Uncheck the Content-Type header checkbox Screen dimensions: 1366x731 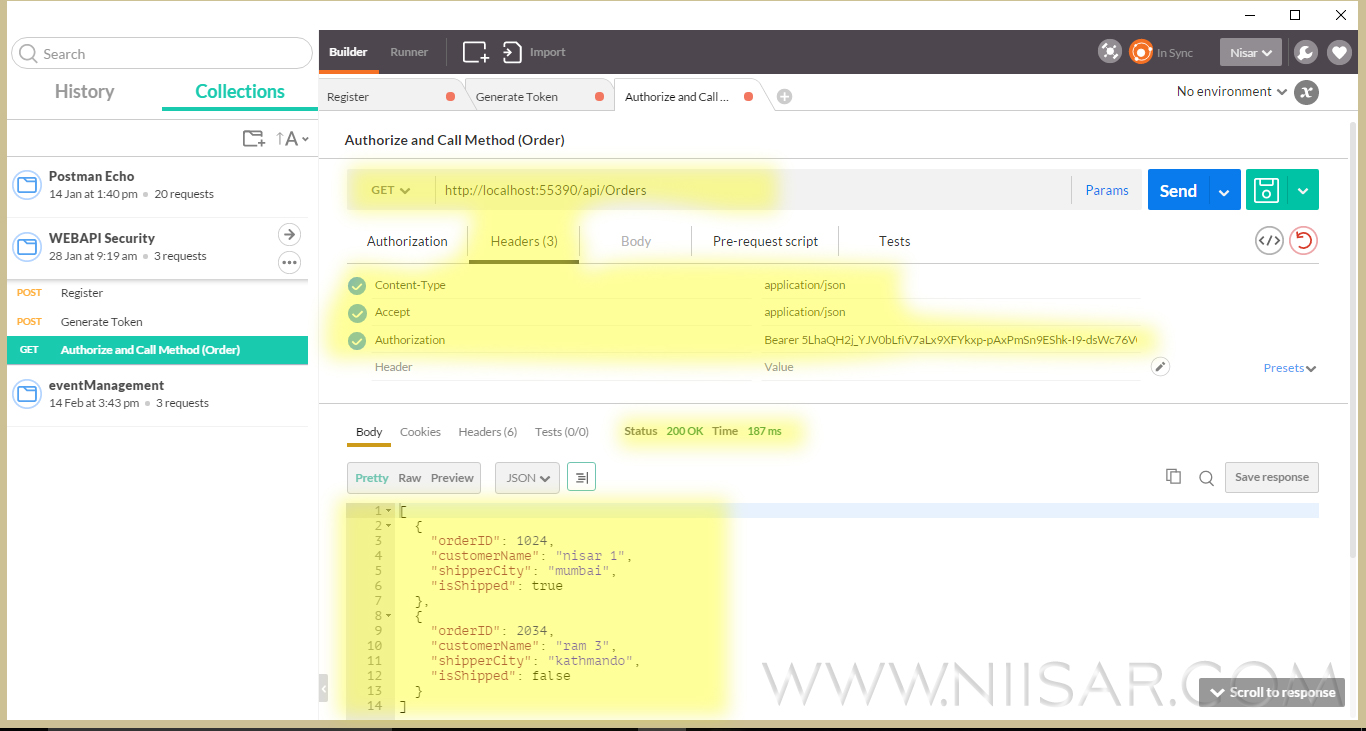pyautogui.click(x=357, y=286)
